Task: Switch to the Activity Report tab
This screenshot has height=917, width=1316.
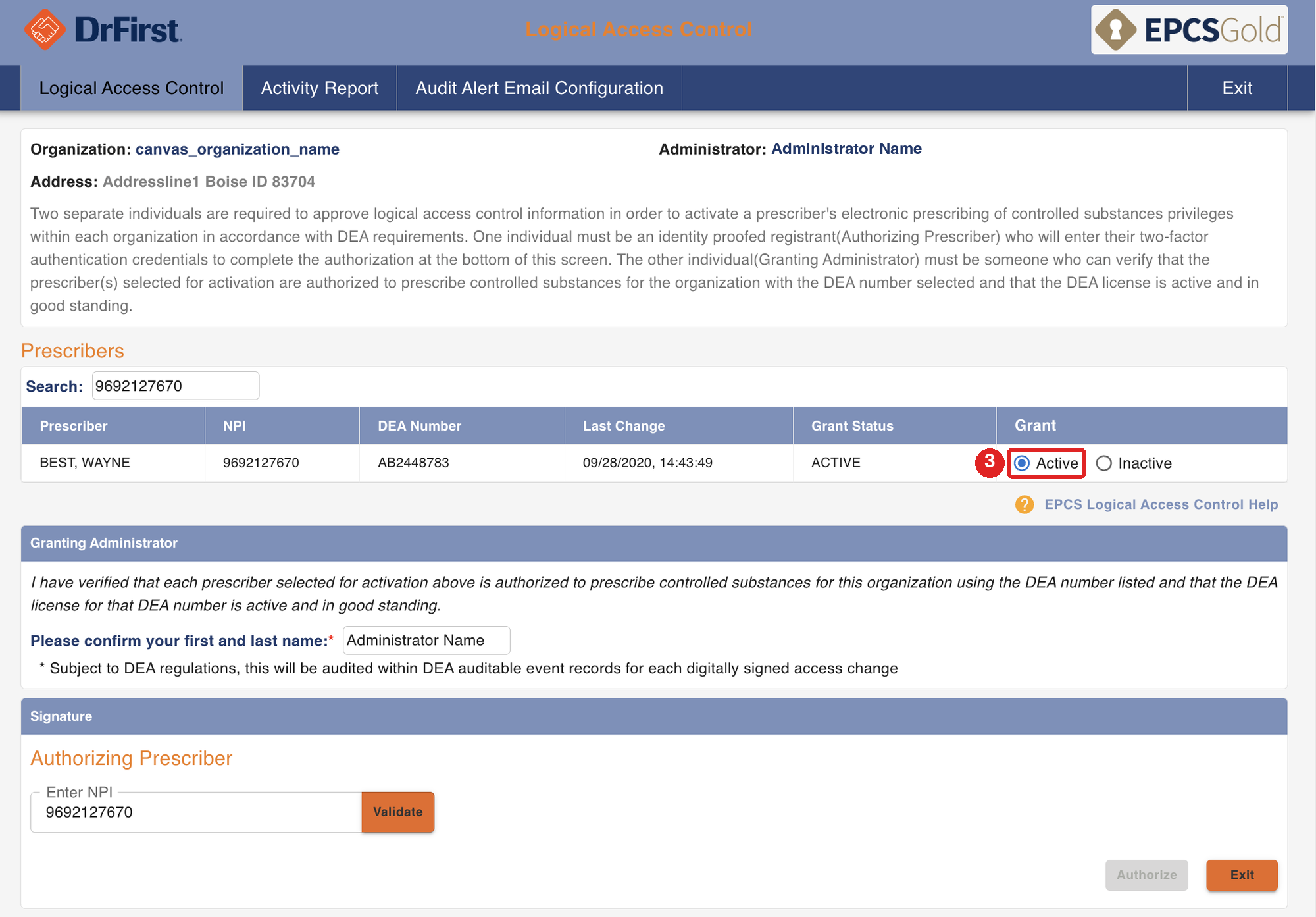Action: click(x=320, y=88)
